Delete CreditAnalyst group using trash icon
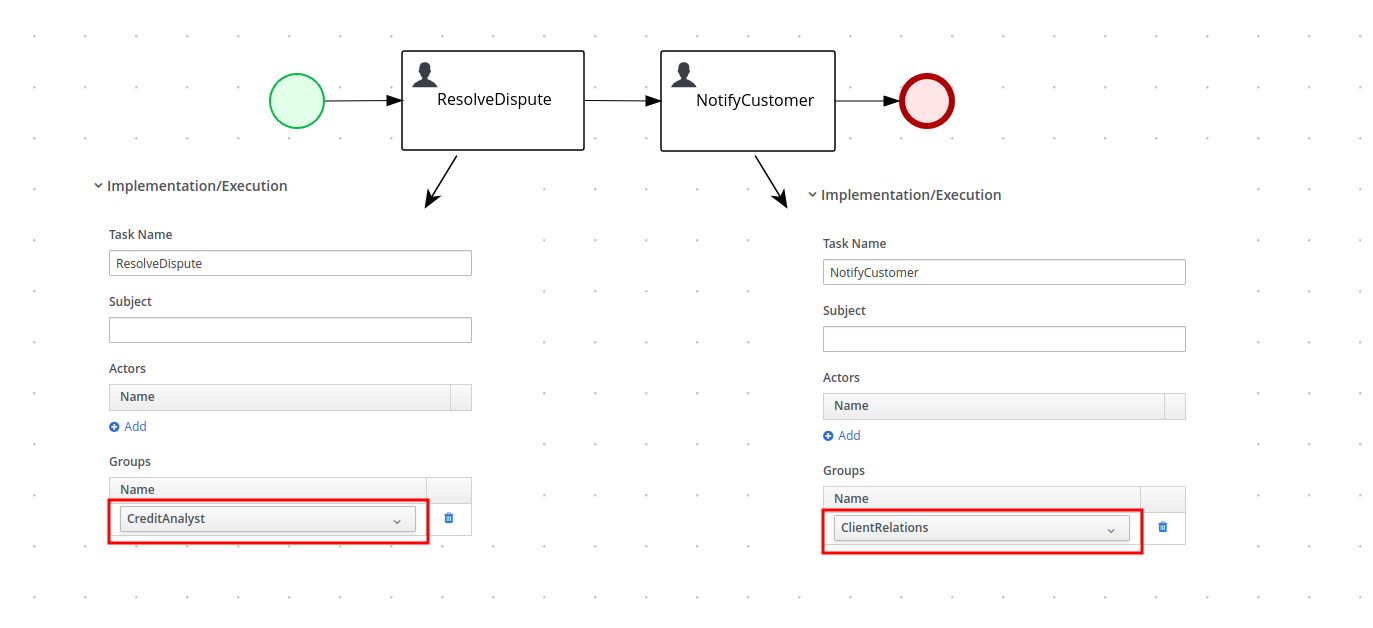Screen dimensions: 1373x628 click(448, 519)
